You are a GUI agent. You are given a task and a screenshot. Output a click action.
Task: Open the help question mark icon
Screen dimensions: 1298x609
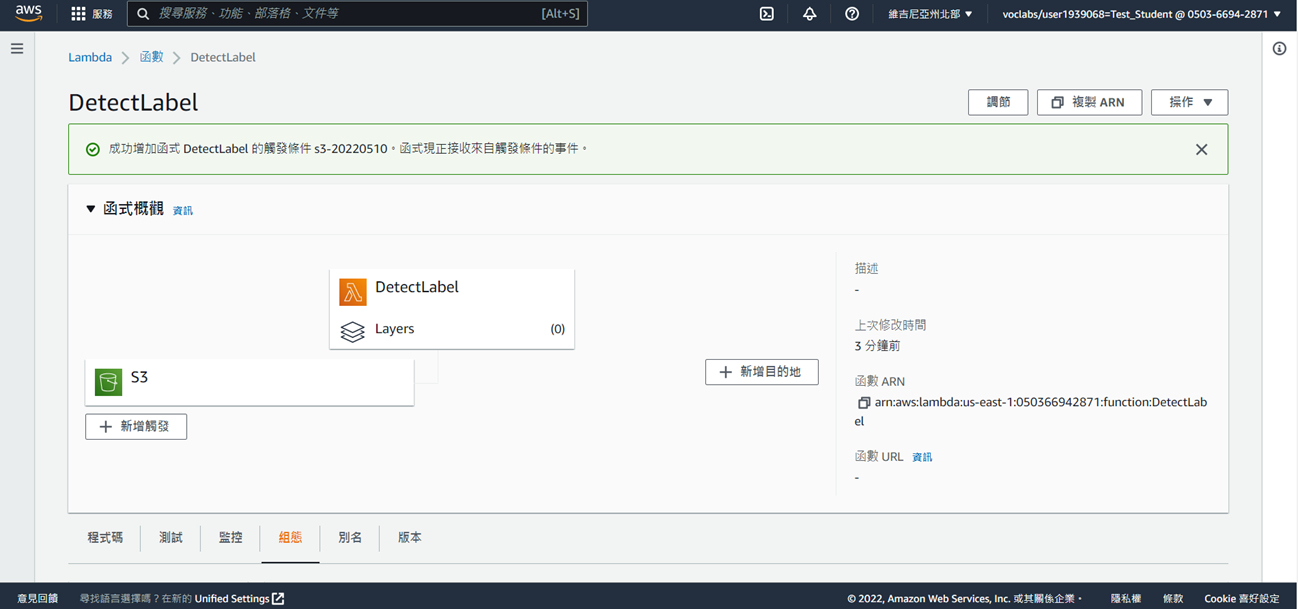852,14
